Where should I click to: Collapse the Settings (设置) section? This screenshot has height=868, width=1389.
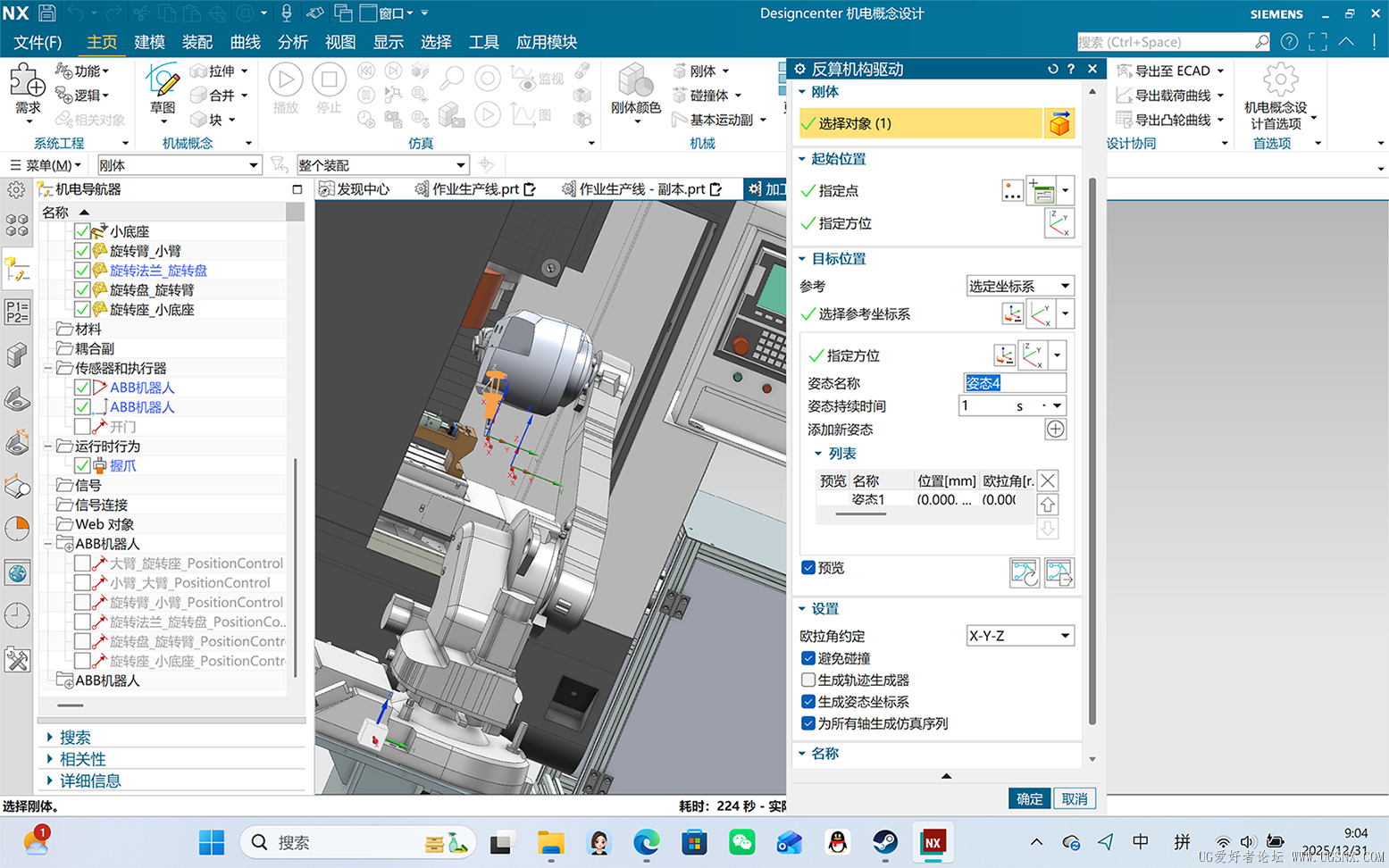pos(824,609)
